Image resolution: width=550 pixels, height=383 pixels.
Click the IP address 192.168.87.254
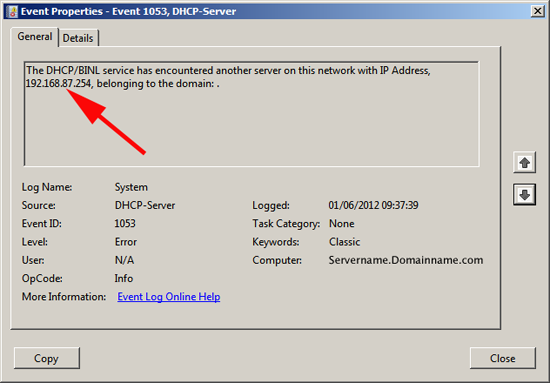58,83
